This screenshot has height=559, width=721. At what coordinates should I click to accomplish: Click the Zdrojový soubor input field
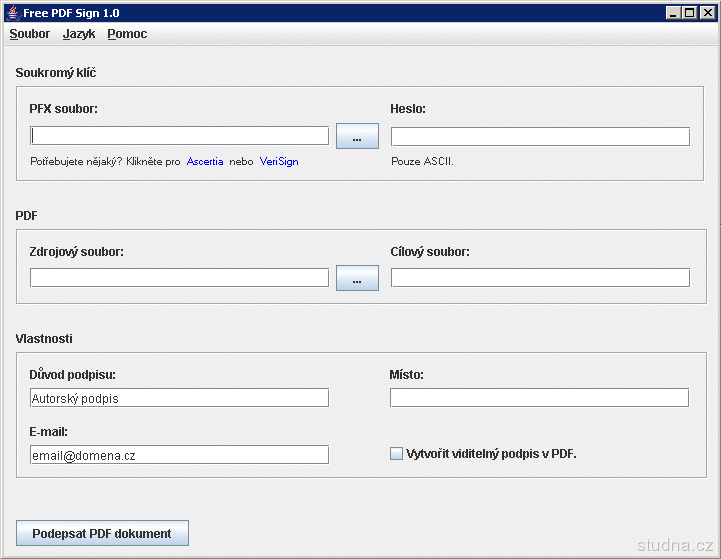click(179, 278)
